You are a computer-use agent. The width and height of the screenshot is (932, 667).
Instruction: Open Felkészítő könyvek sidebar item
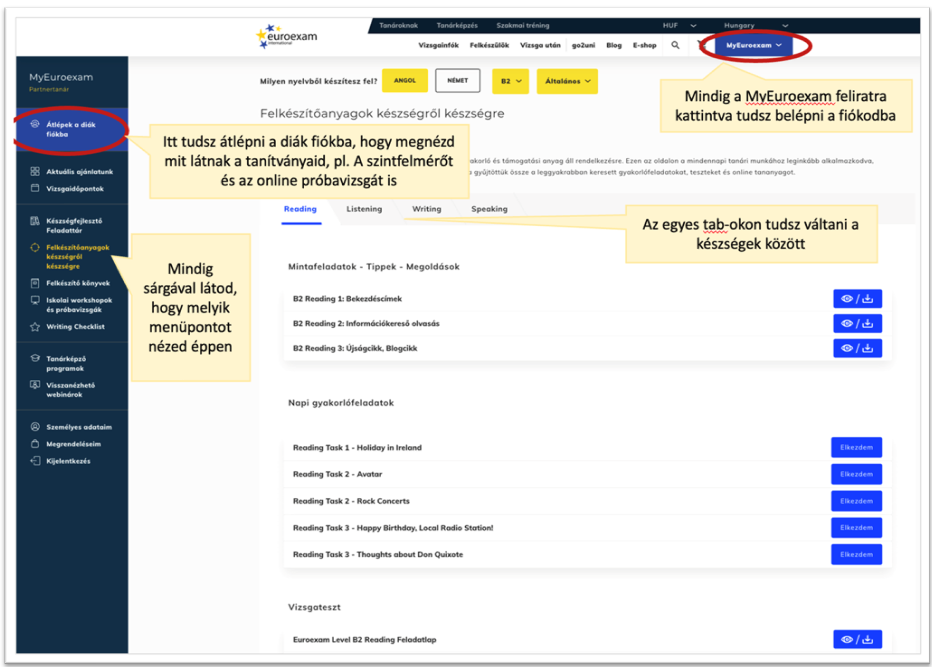[x=78, y=283]
